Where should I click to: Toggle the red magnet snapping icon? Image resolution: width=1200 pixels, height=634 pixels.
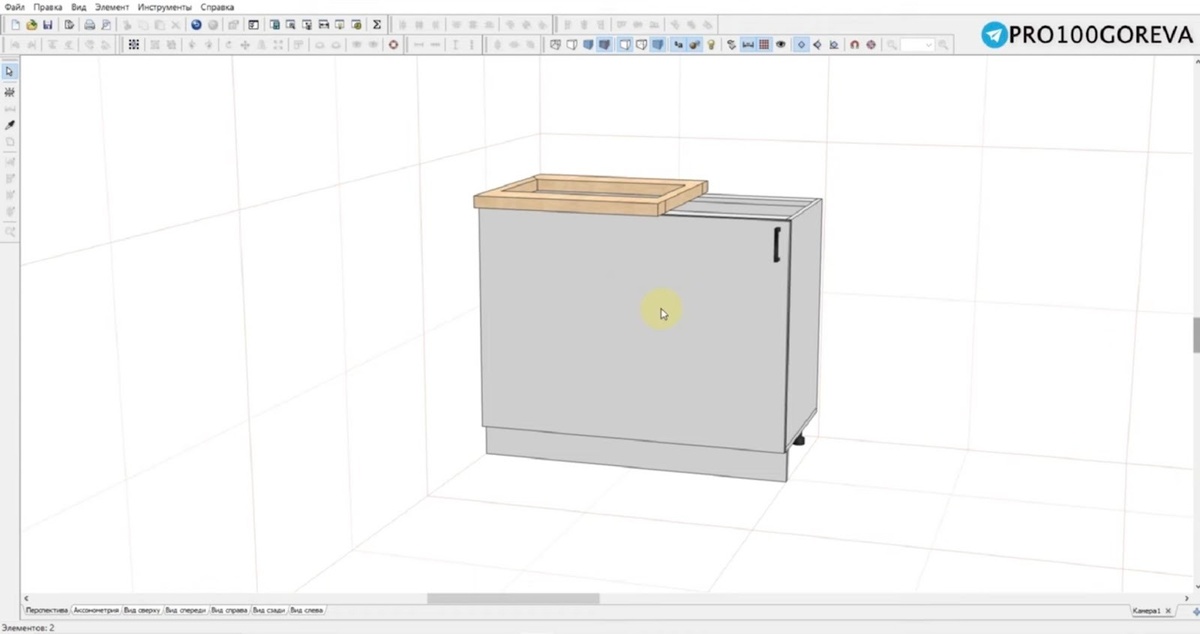tap(854, 45)
